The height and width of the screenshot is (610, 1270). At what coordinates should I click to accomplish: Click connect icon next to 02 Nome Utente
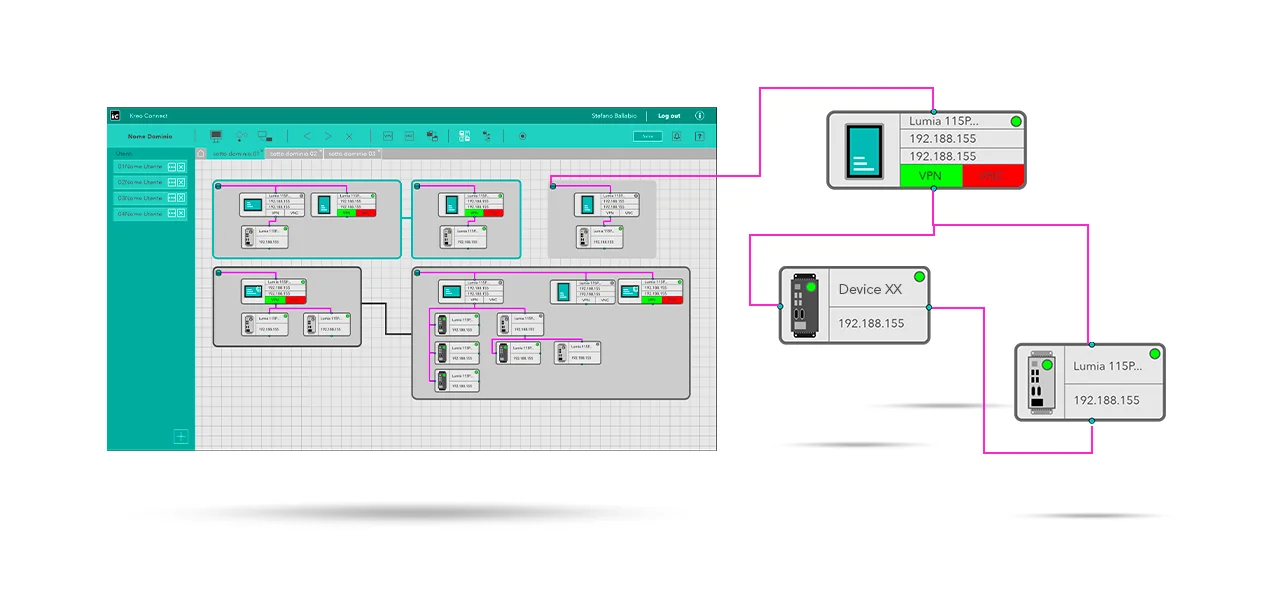pyautogui.click(x=171, y=182)
